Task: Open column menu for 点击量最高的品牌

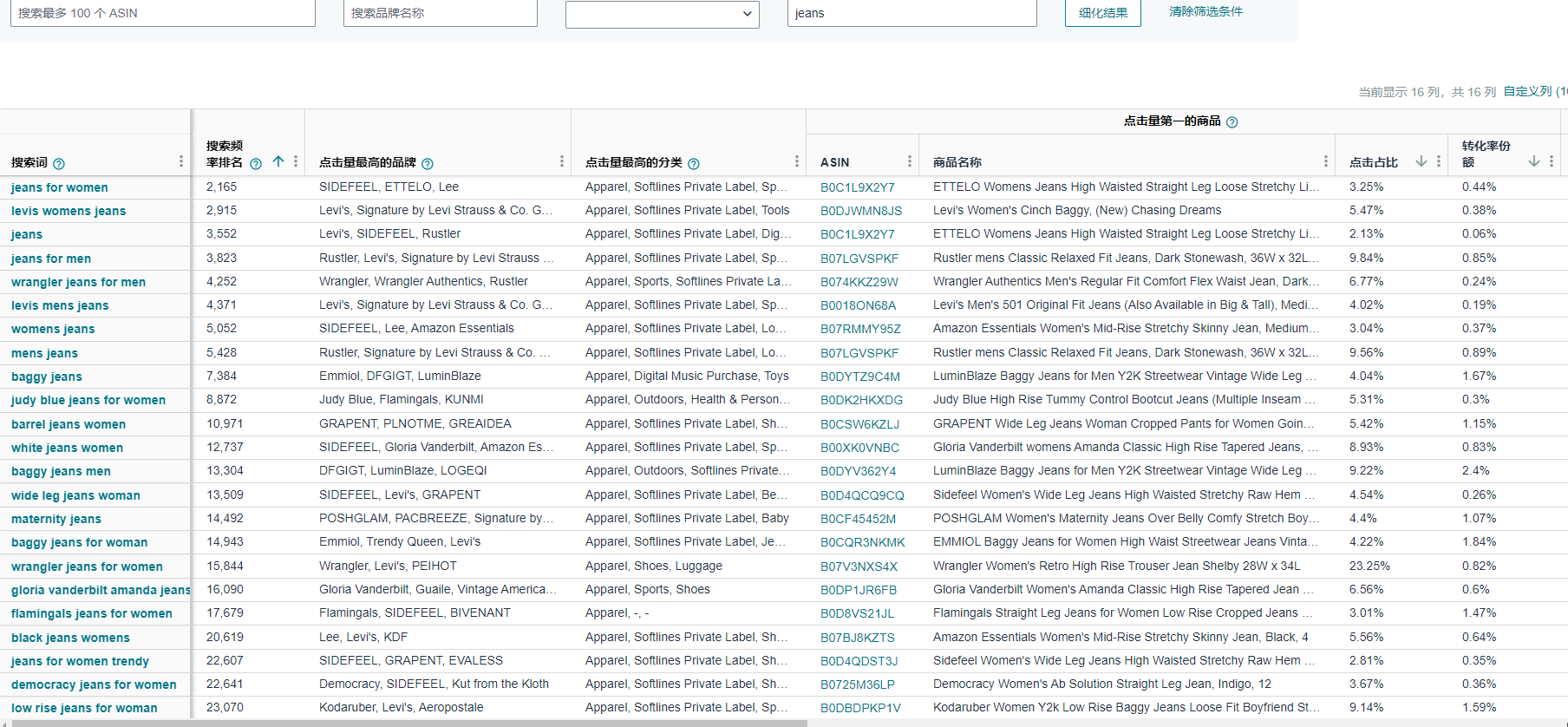Action: coord(562,161)
